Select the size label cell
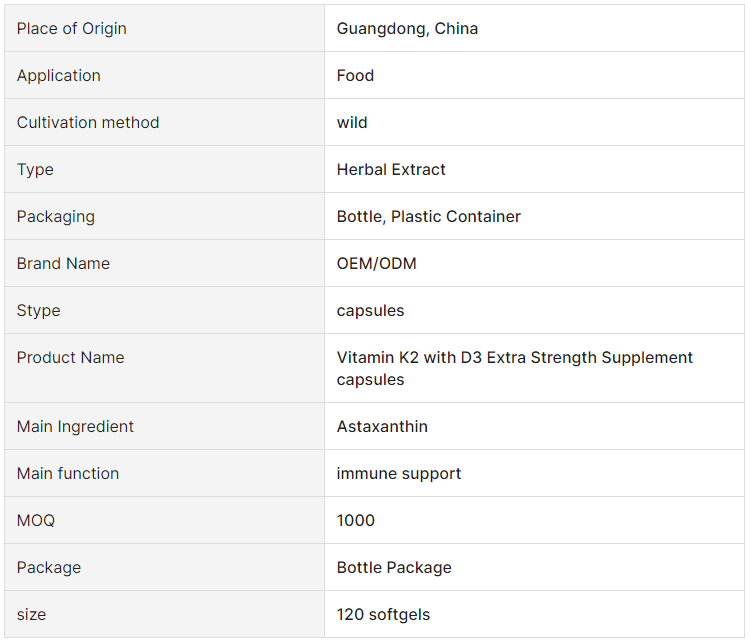Screen dimensions: 750x641 165,614
